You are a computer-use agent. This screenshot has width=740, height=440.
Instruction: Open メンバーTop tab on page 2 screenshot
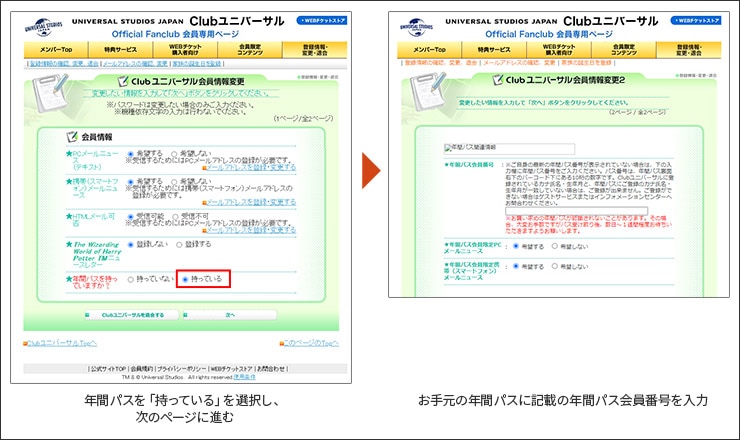pyautogui.click(x=429, y=50)
